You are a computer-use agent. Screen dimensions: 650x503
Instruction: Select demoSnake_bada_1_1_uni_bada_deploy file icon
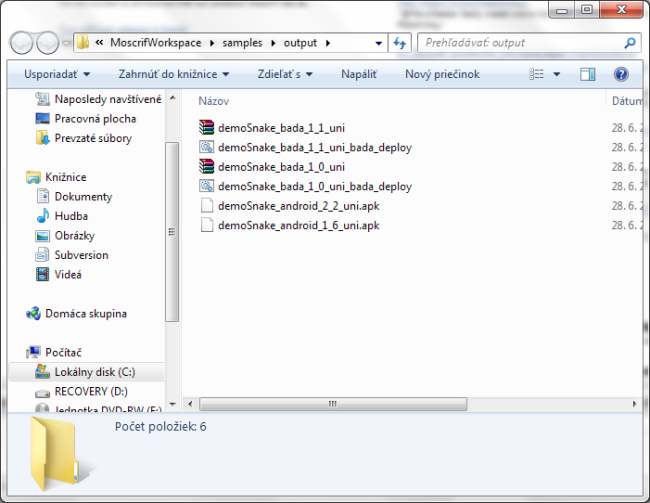click(x=206, y=147)
